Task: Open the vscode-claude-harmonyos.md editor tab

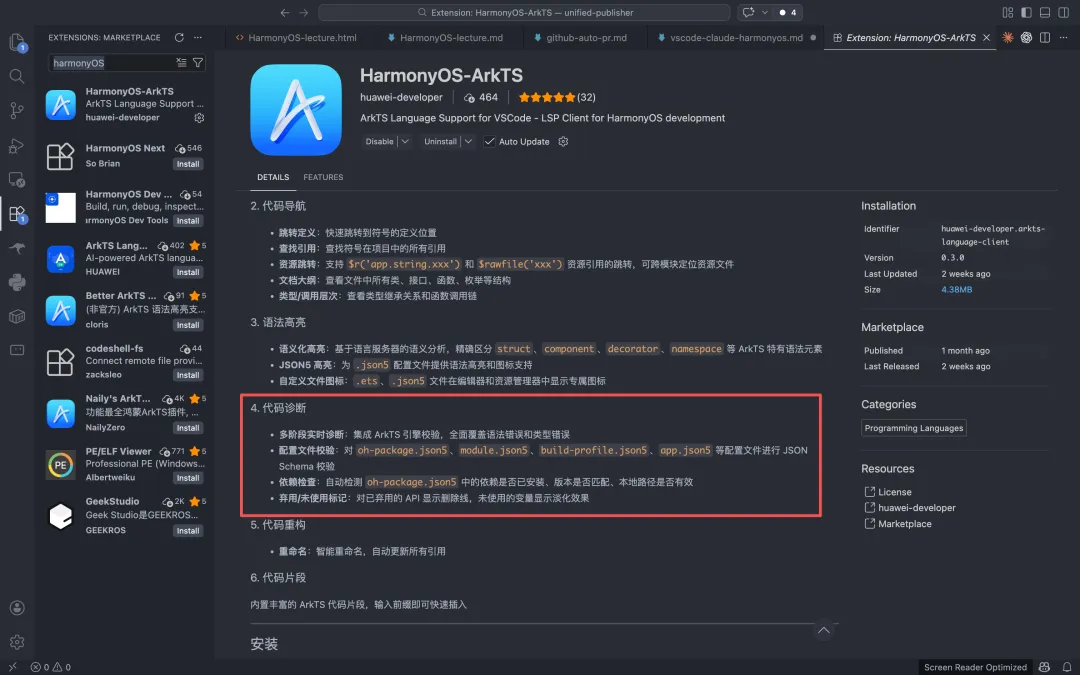Action: tap(736, 37)
